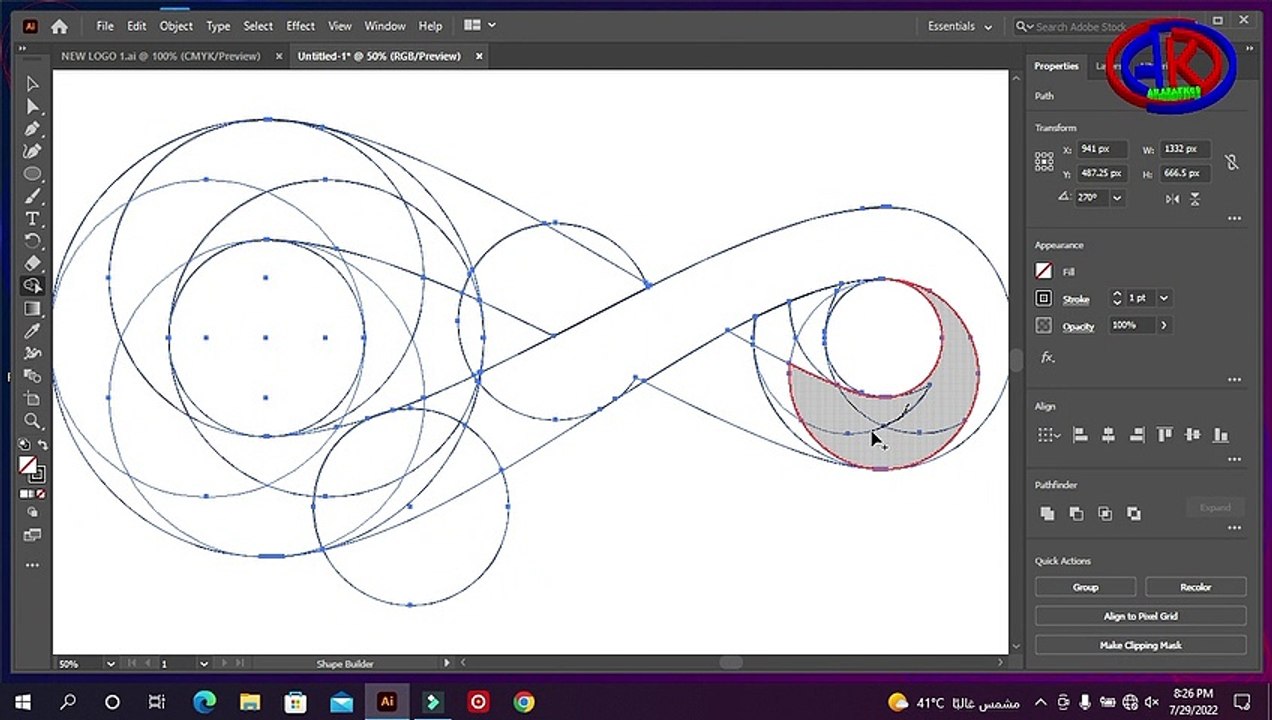Open the zoom level dropdown at 50%
The height and width of the screenshot is (720, 1272).
[110, 663]
